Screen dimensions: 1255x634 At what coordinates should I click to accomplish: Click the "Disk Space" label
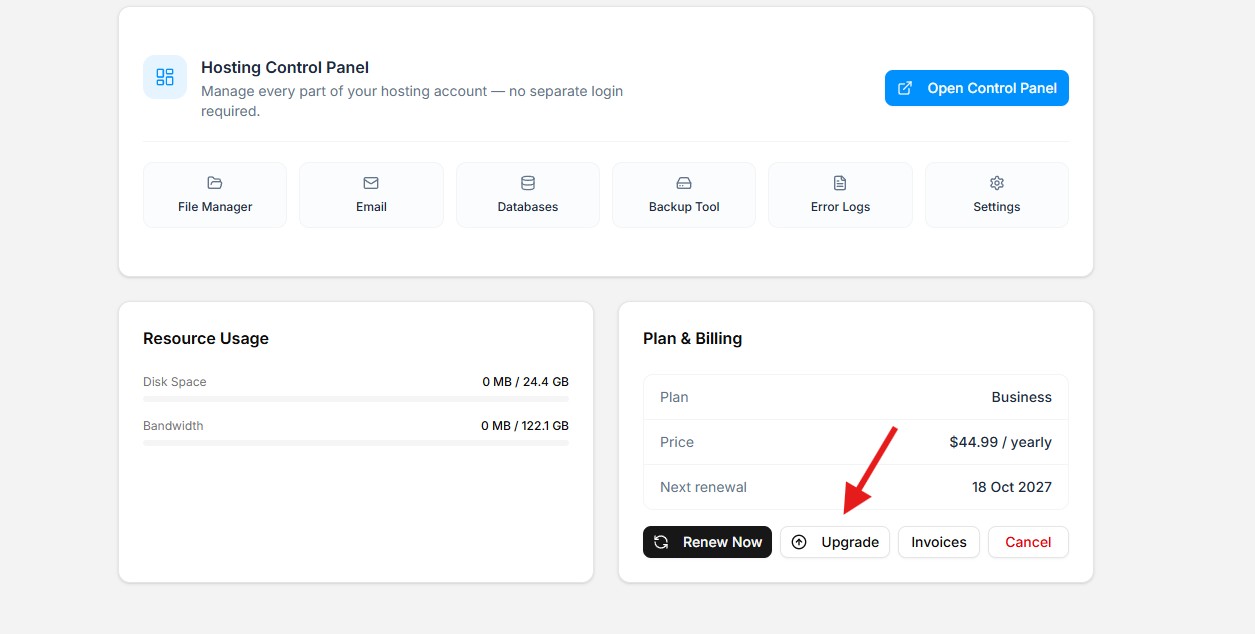[175, 382]
